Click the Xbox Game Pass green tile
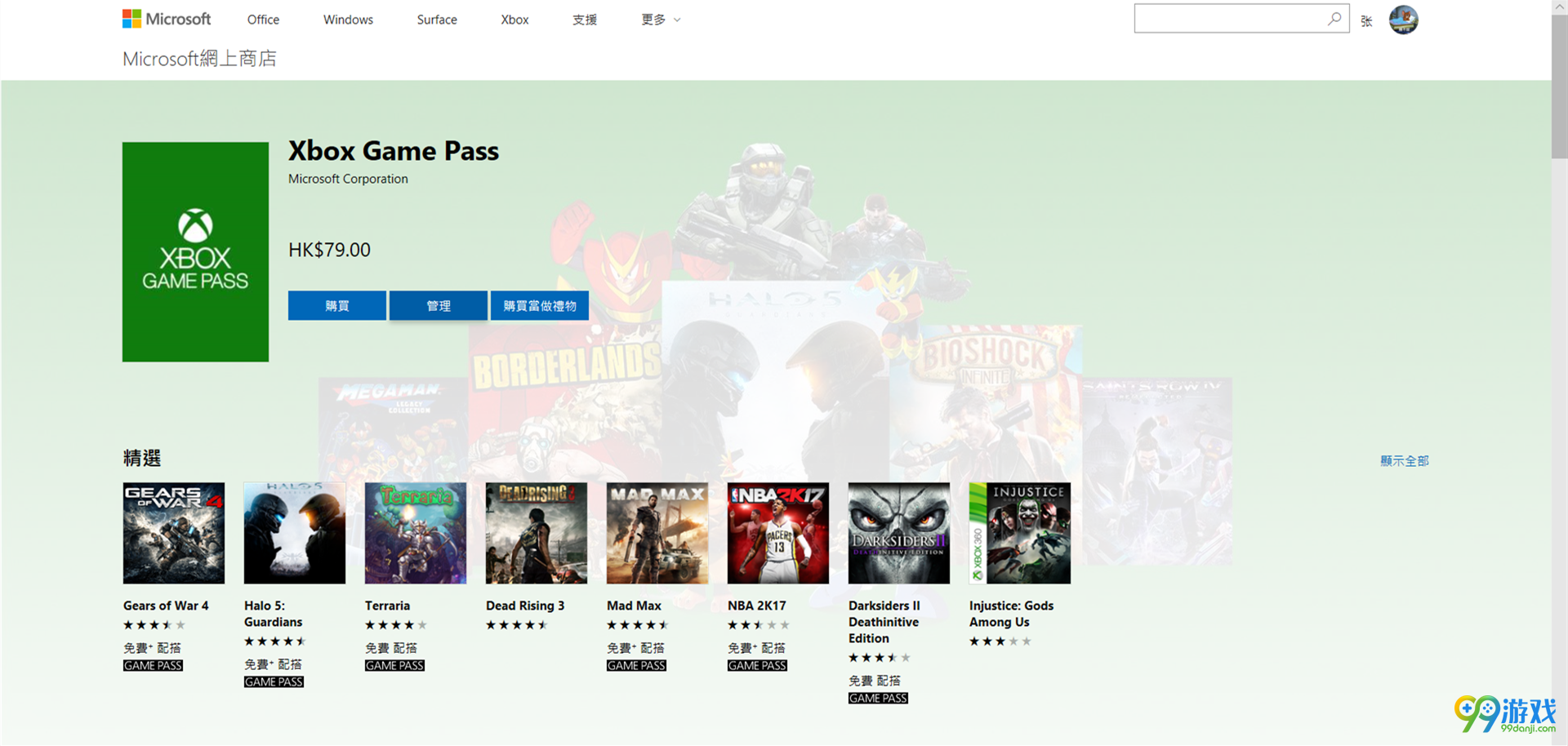Screen dimensions: 1568x746 195,251
